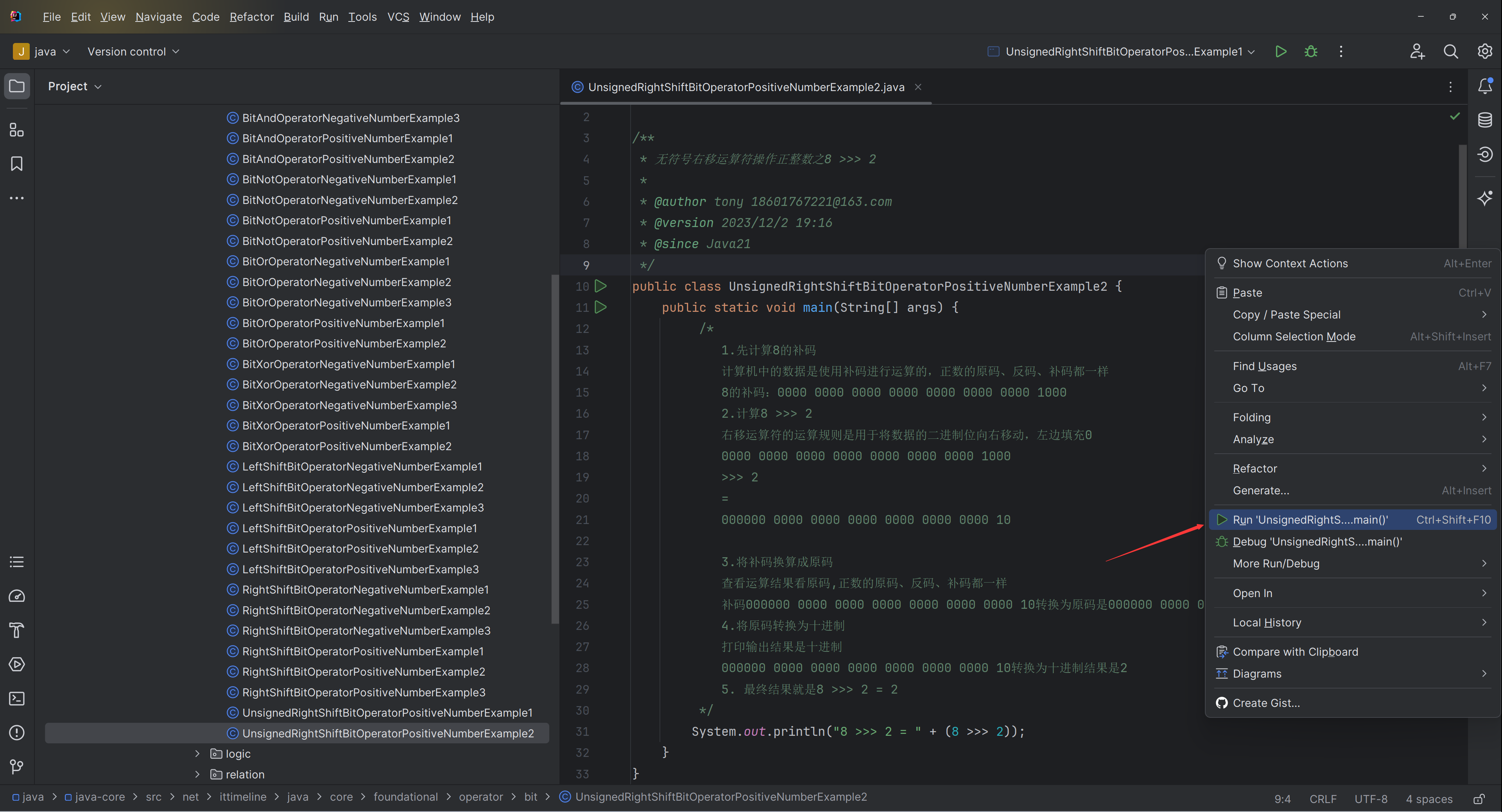1502x812 pixels.
Task: Open IDE Settings gear icon
Action: tap(1484, 51)
